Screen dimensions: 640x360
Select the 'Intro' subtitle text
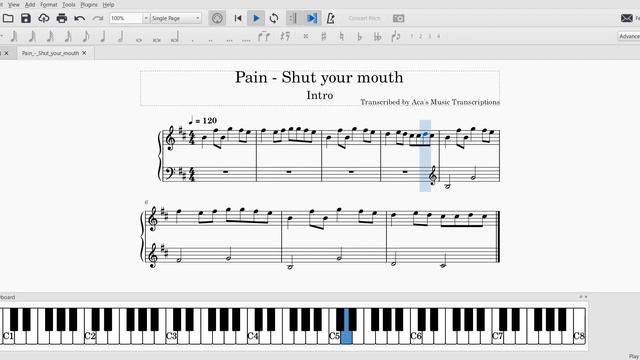pos(320,95)
